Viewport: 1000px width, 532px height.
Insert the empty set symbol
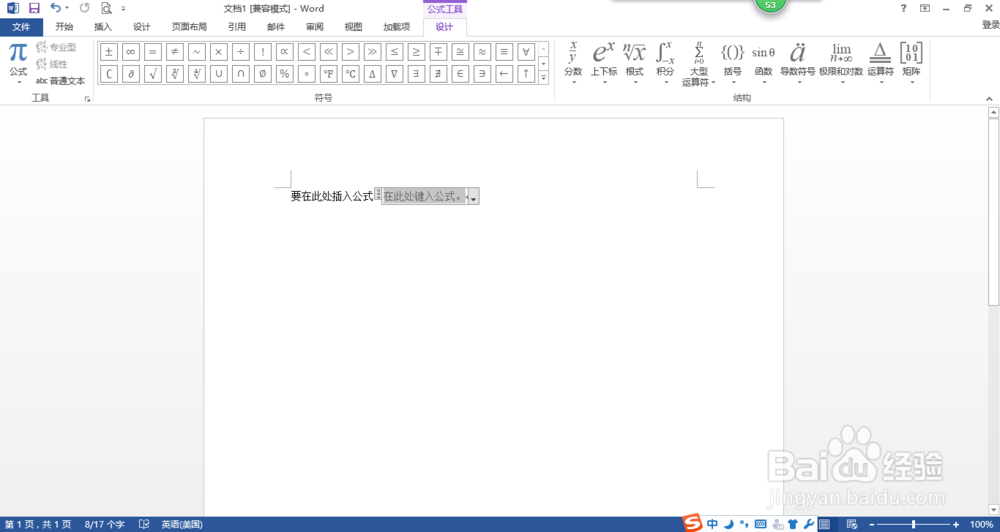[263, 74]
